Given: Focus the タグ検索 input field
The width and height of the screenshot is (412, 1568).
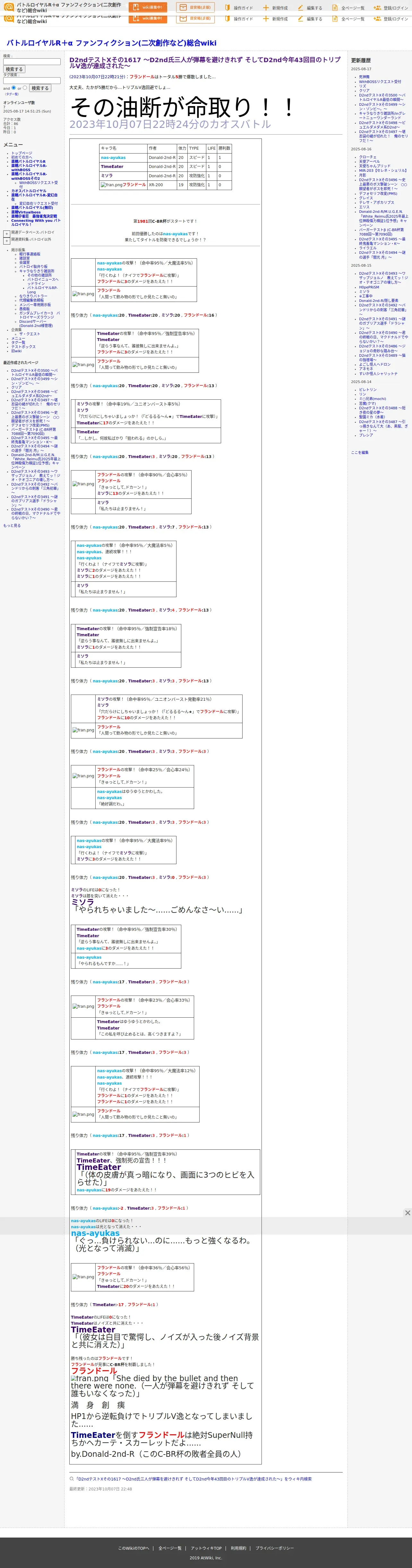Looking at the screenshot, I should 32,80.
